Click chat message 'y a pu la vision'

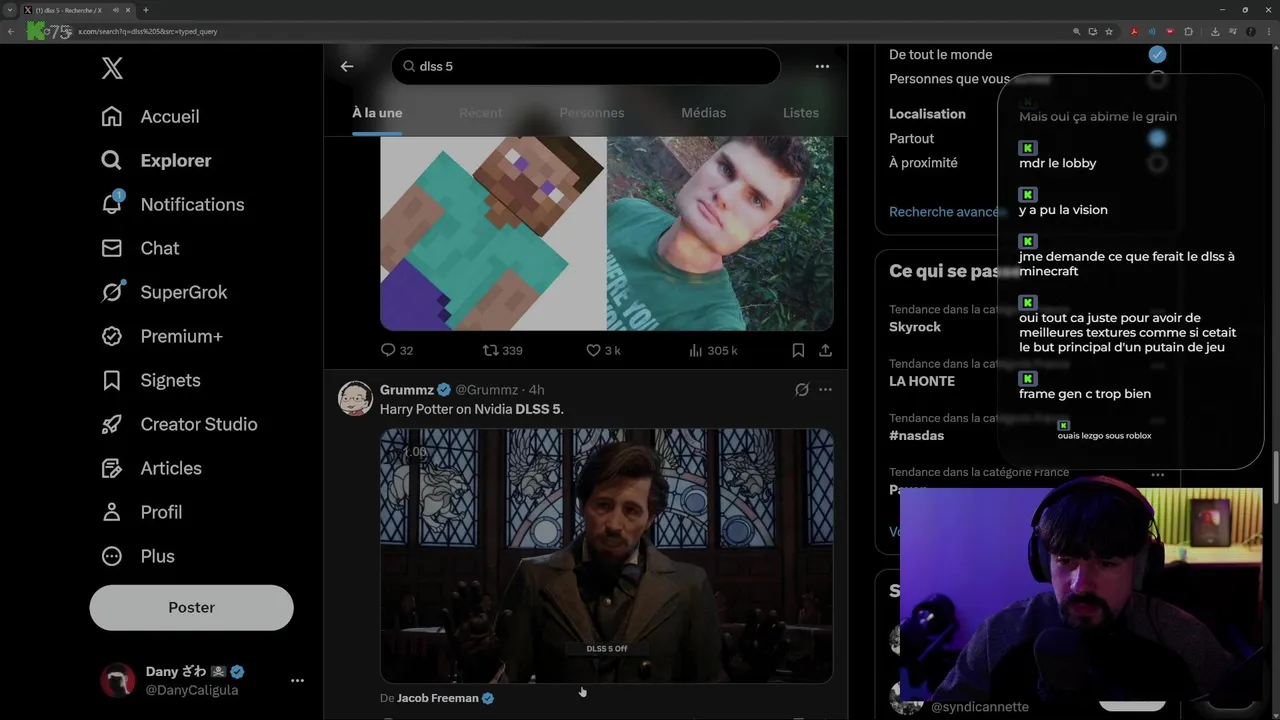click(x=1063, y=210)
